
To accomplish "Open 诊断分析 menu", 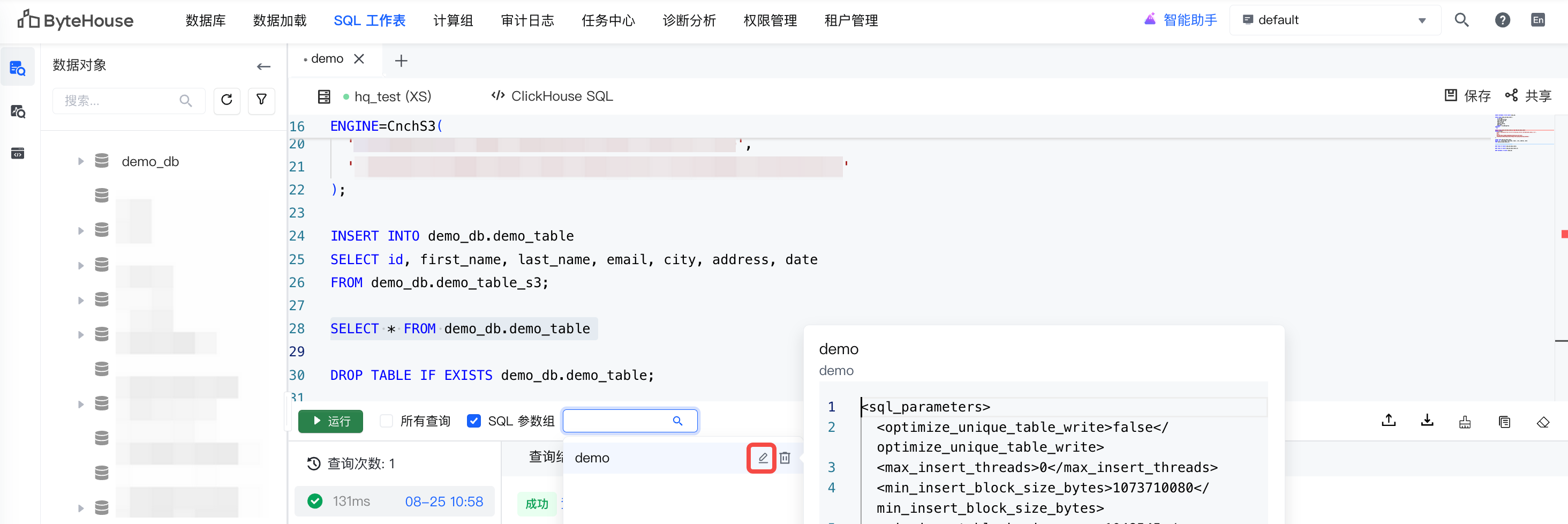I will click(x=689, y=20).
